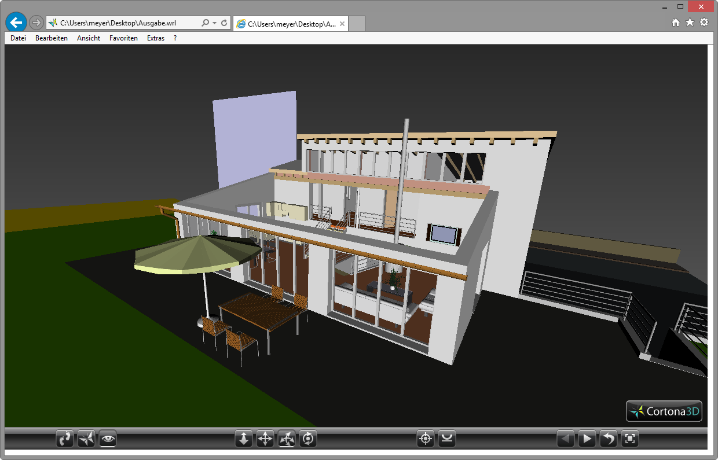Activate the Plan up-down arrow tool
The width and height of the screenshot is (718, 460).
[244, 438]
